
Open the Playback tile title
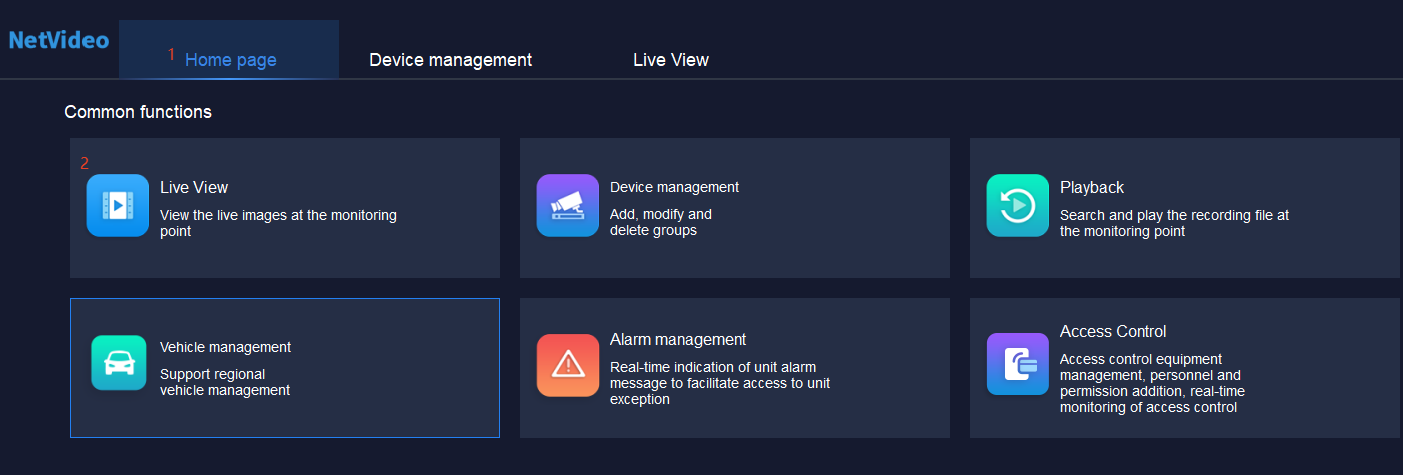point(1092,187)
